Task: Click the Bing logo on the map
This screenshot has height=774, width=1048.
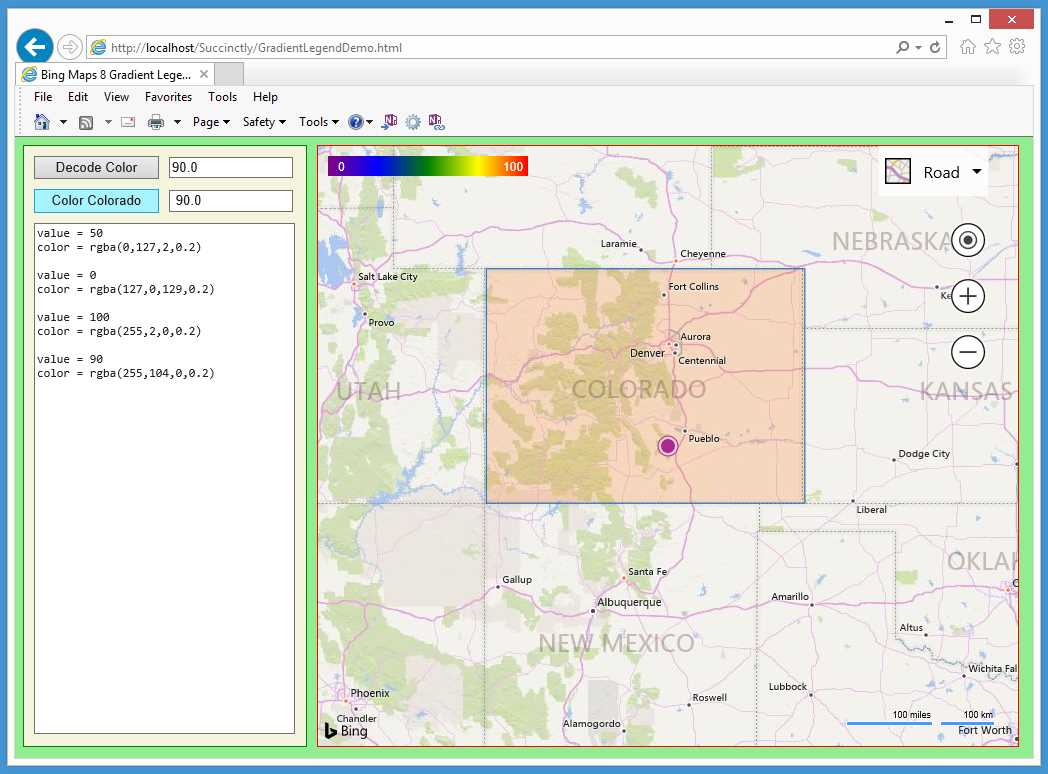Action: point(346,731)
